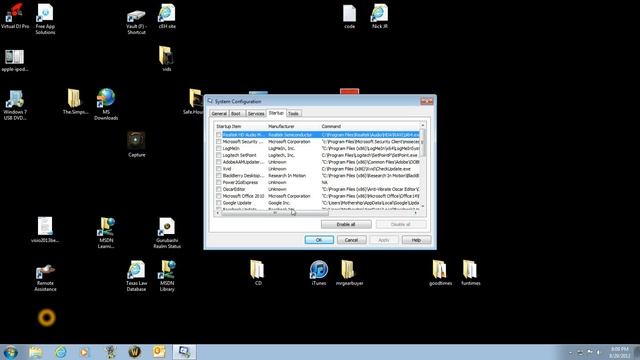Screen dimensions: 640x360
Task: Click the Windows Start orb
Action: click(x=11, y=352)
